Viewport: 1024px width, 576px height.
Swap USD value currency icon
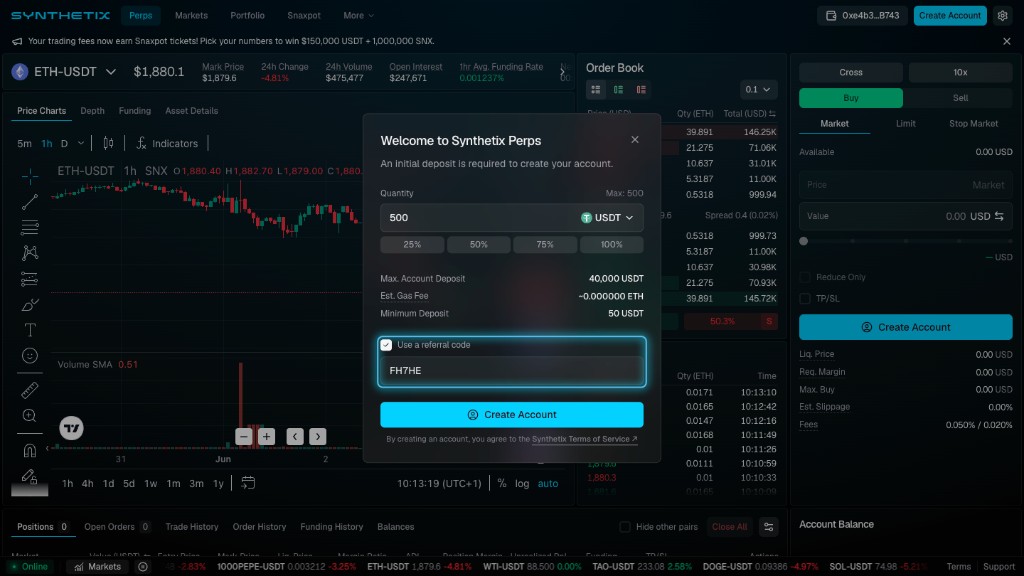click(999, 216)
